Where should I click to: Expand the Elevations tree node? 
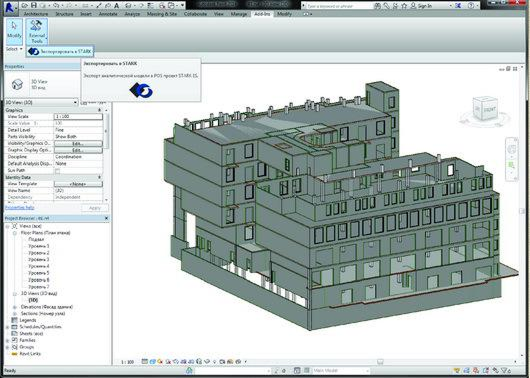15,307
